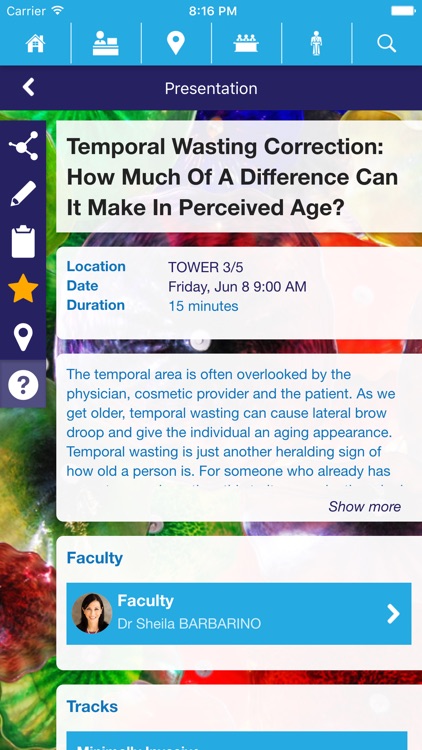
Task: Open the attendee person icon in top bar
Action: [x=316, y=44]
